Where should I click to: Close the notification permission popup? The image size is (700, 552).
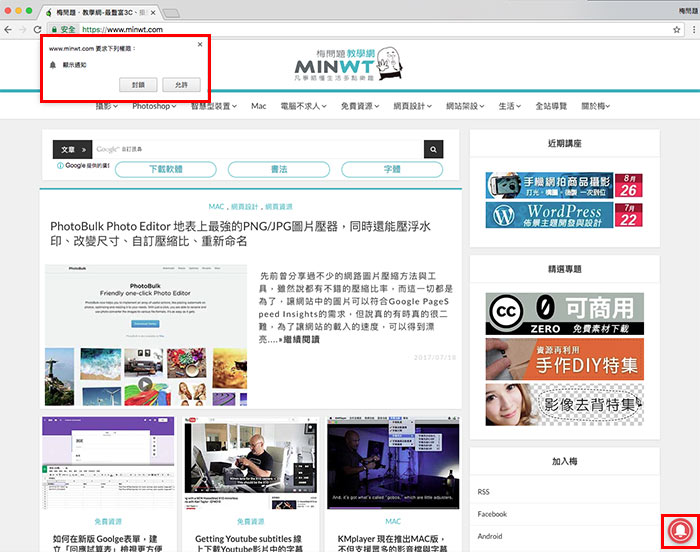pyautogui.click(x=200, y=44)
